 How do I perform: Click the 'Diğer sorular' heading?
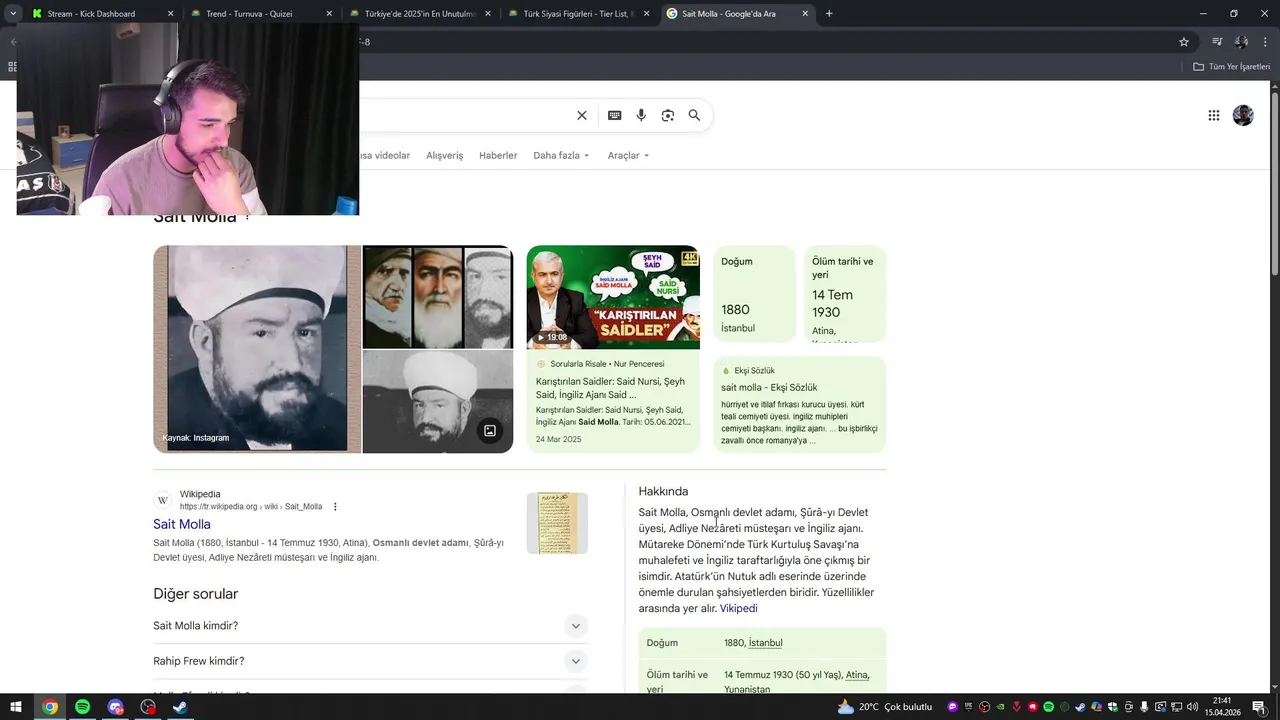pos(195,594)
